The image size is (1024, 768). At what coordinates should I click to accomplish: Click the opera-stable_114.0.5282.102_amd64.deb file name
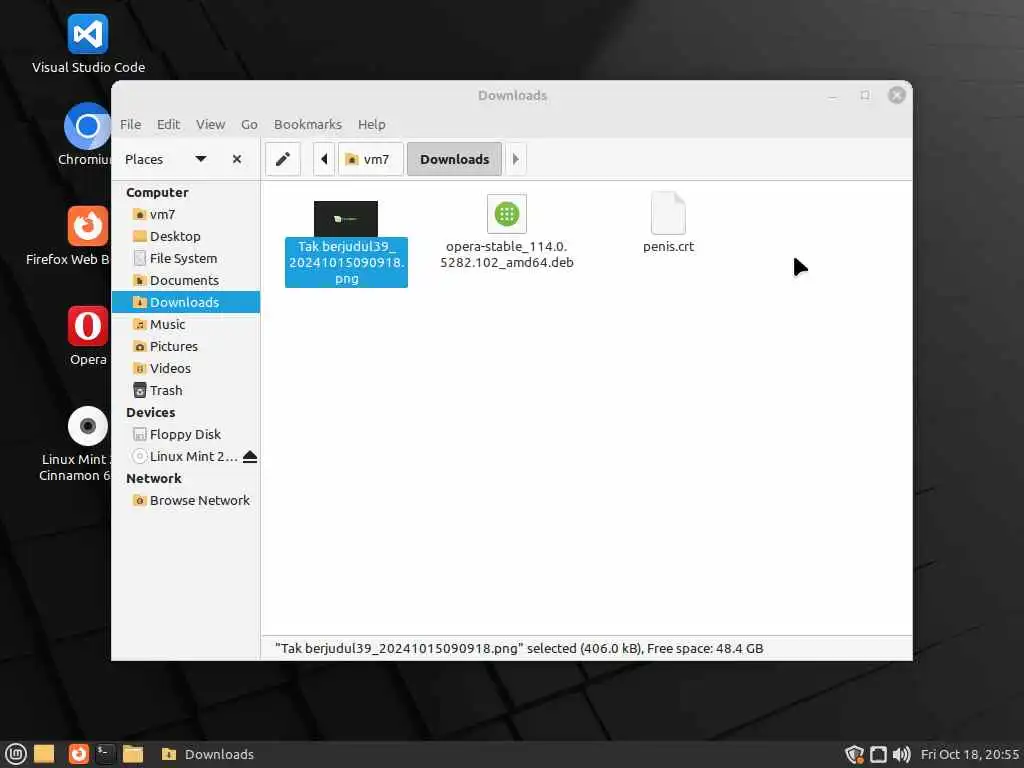507,255
